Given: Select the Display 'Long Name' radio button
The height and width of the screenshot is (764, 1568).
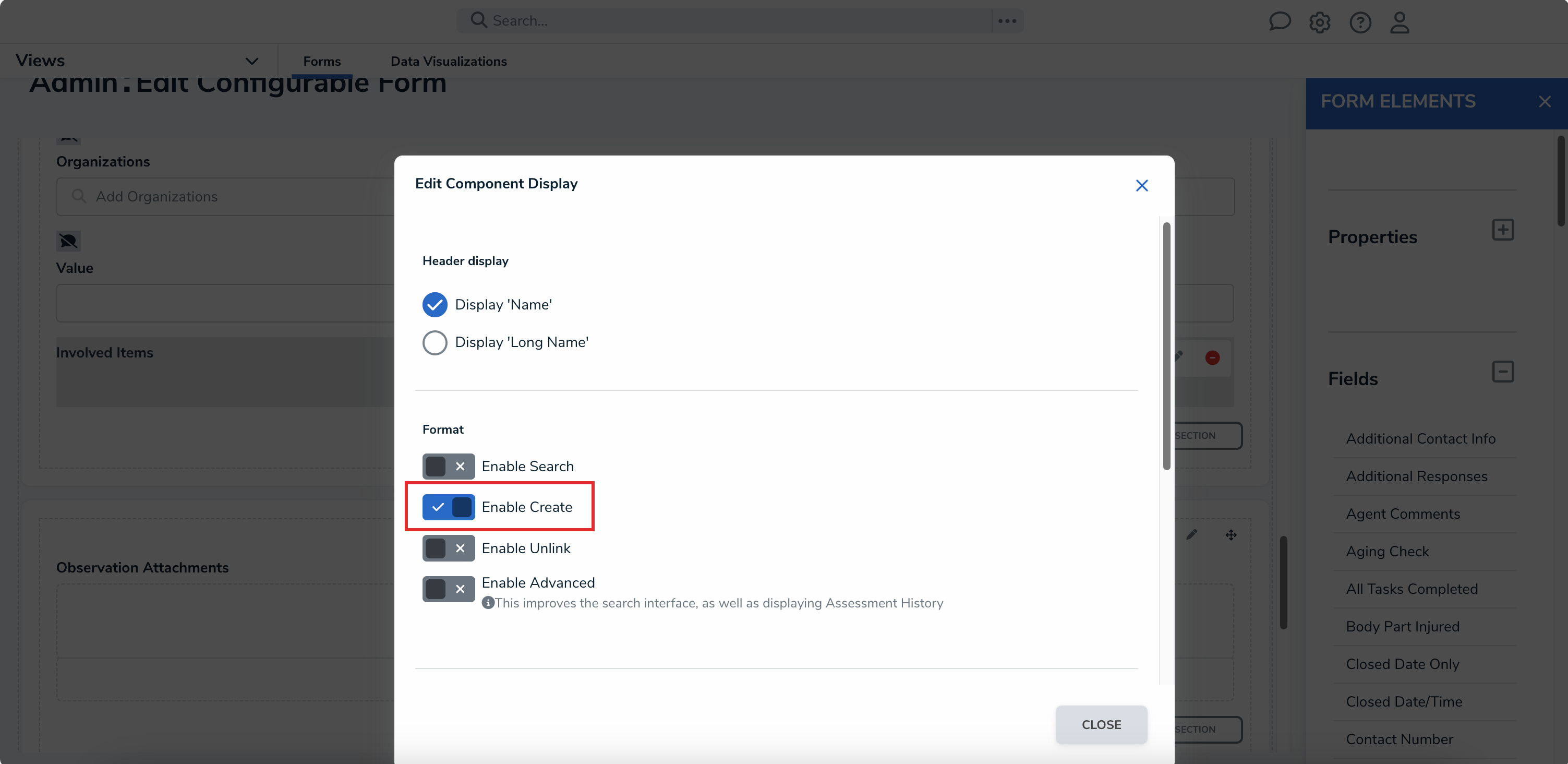Looking at the screenshot, I should point(435,342).
